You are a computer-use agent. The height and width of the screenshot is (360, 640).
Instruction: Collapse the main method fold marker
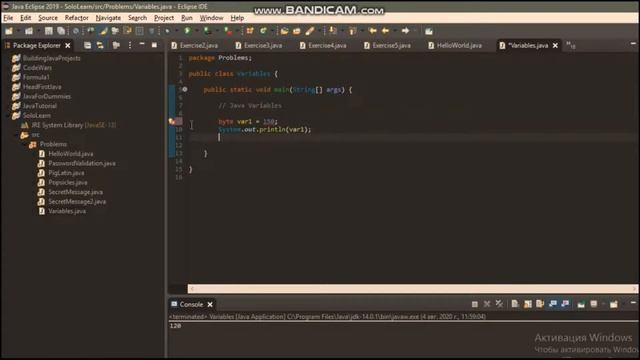(185, 89)
